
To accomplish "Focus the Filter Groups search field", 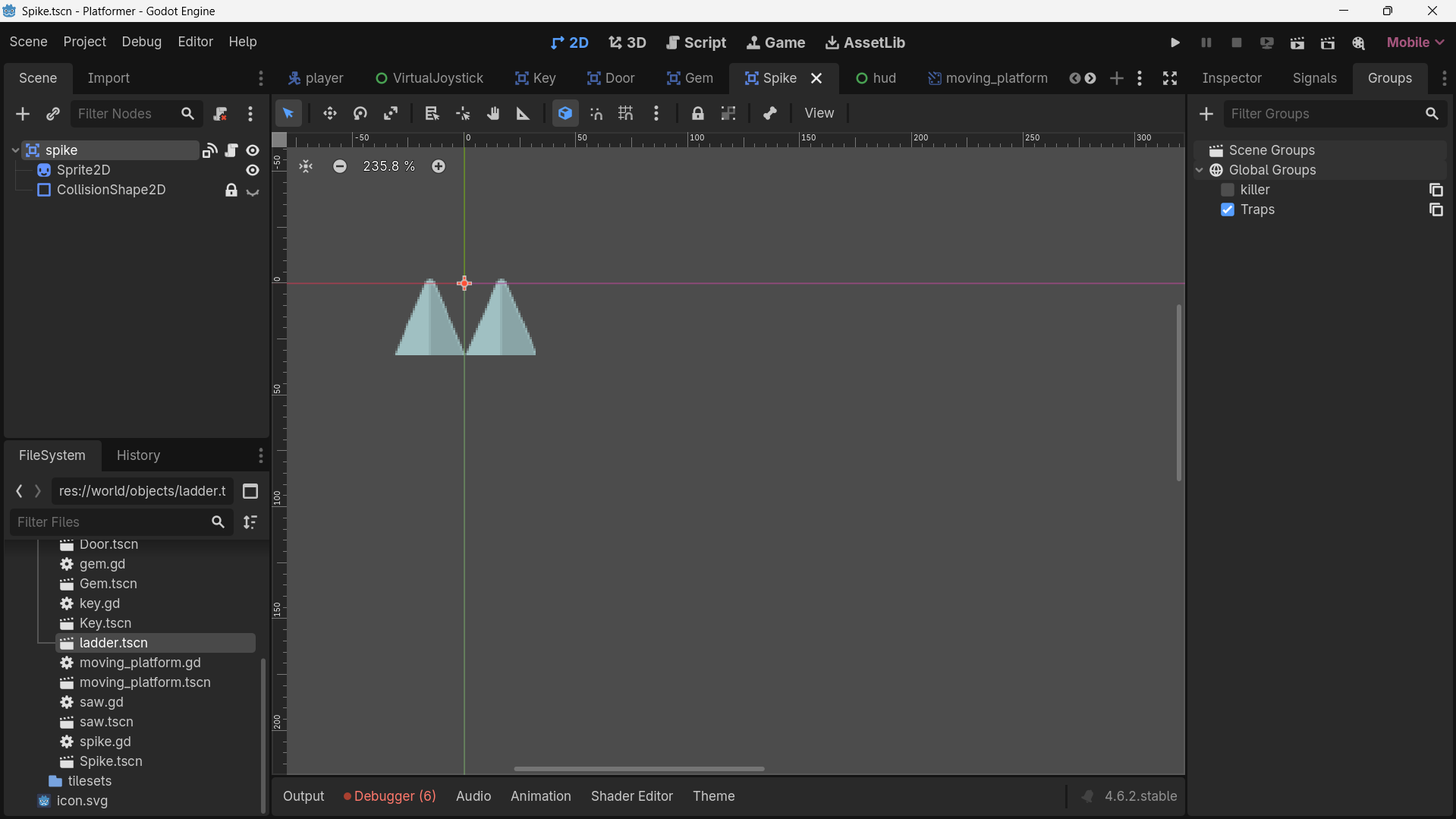I will point(1324,114).
